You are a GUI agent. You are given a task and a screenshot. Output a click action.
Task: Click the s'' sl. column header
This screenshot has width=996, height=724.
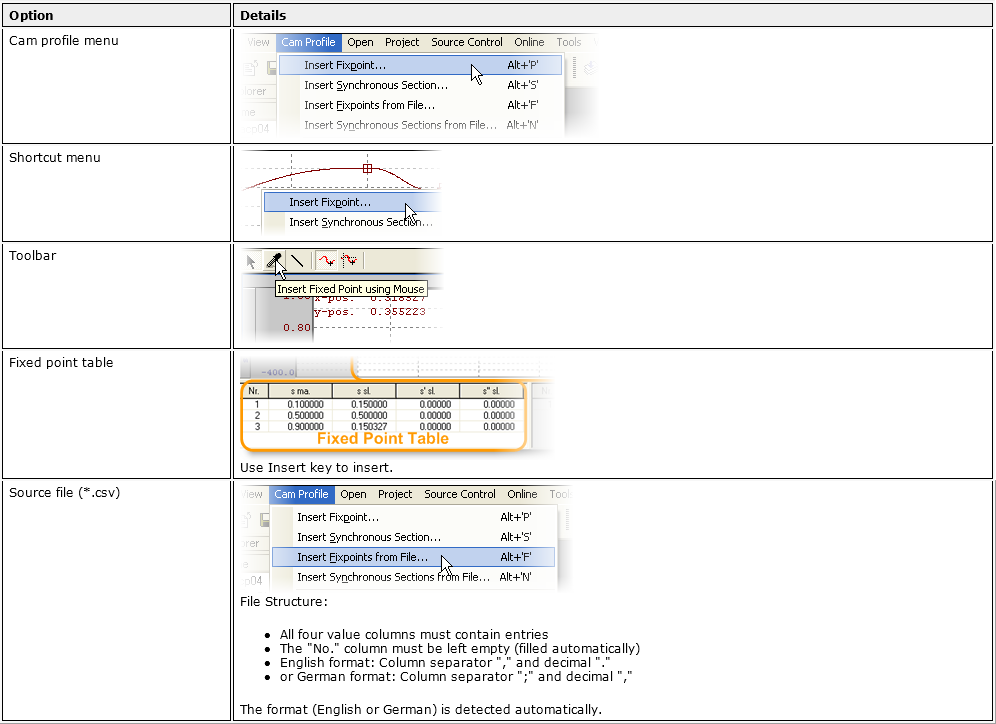coord(492,391)
